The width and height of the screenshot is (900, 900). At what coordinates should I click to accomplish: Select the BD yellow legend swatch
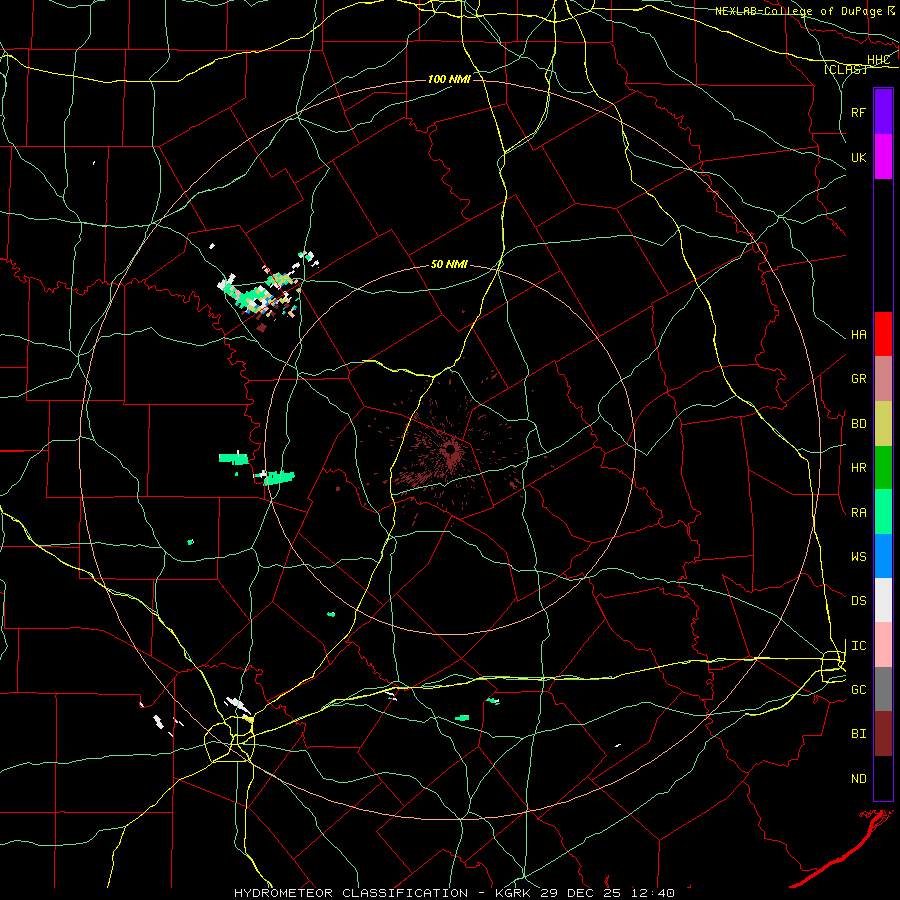[883, 424]
